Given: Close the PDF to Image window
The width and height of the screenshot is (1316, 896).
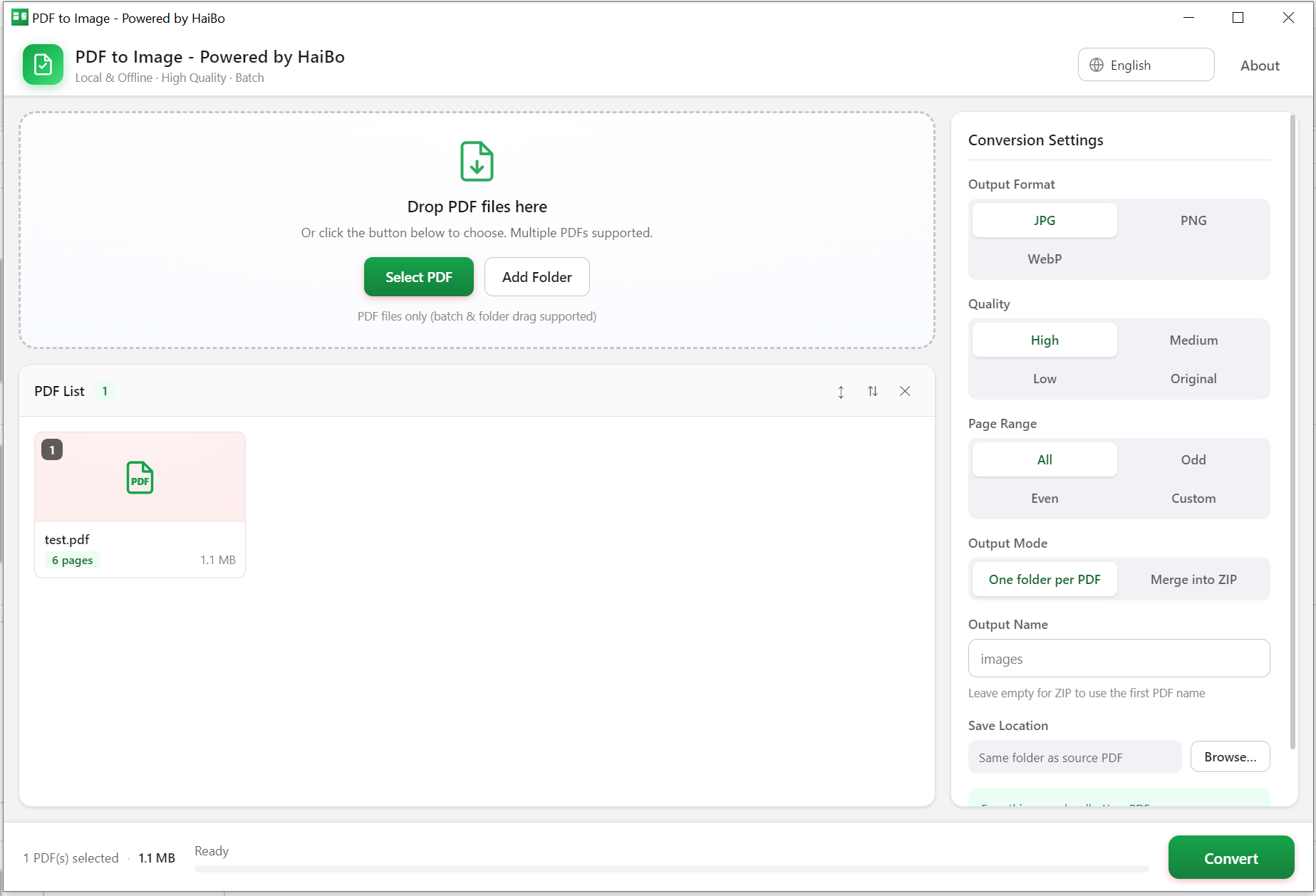Looking at the screenshot, I should (x=1288, y=18).
